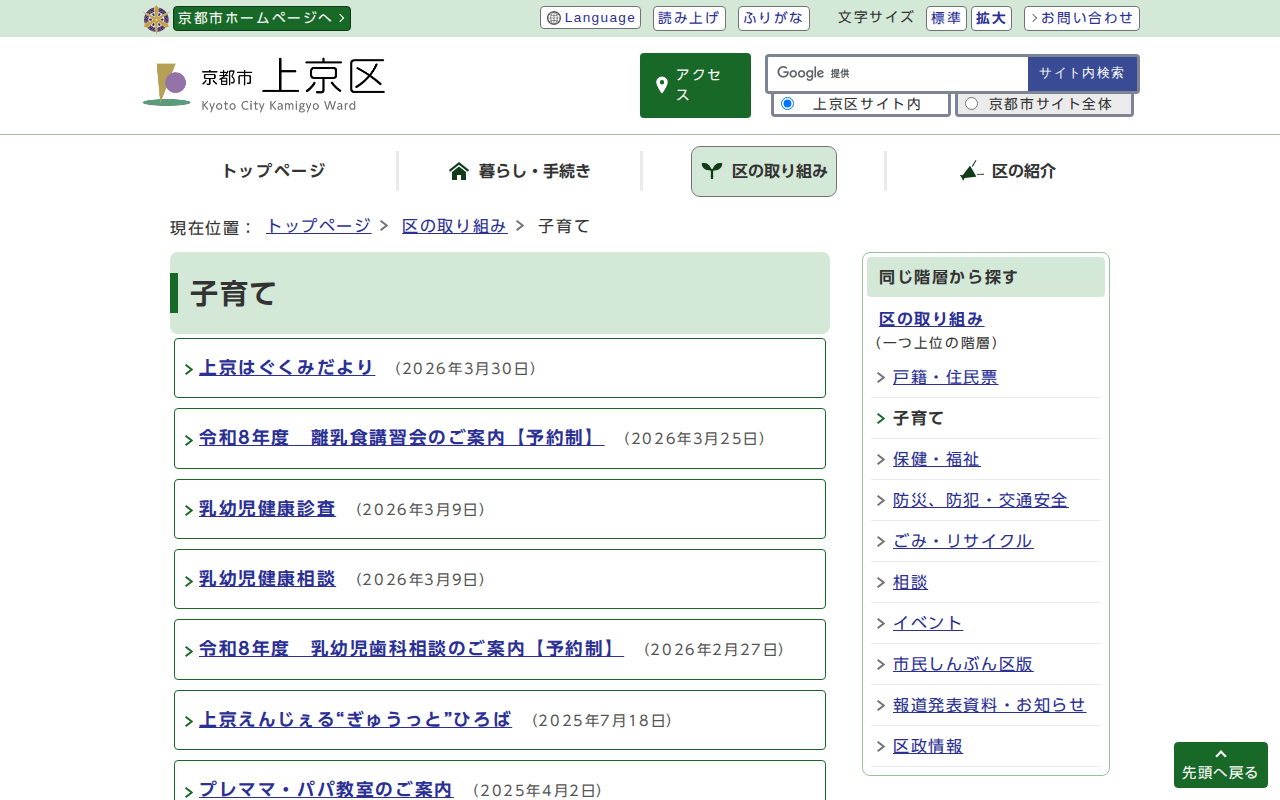Click 区の取り組み in the breadcrumb
This screenshot has height=800, width=1280.
pyautogui.click(x=454, y=226)
